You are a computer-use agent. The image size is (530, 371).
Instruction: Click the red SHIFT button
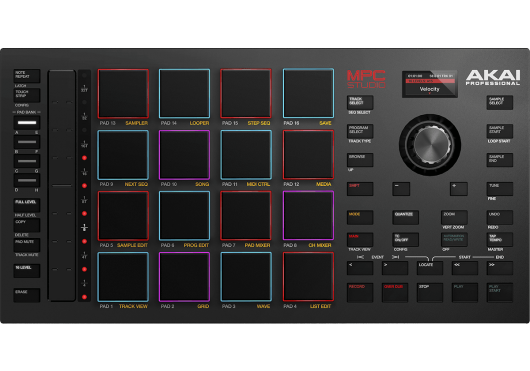click(360, 189)
